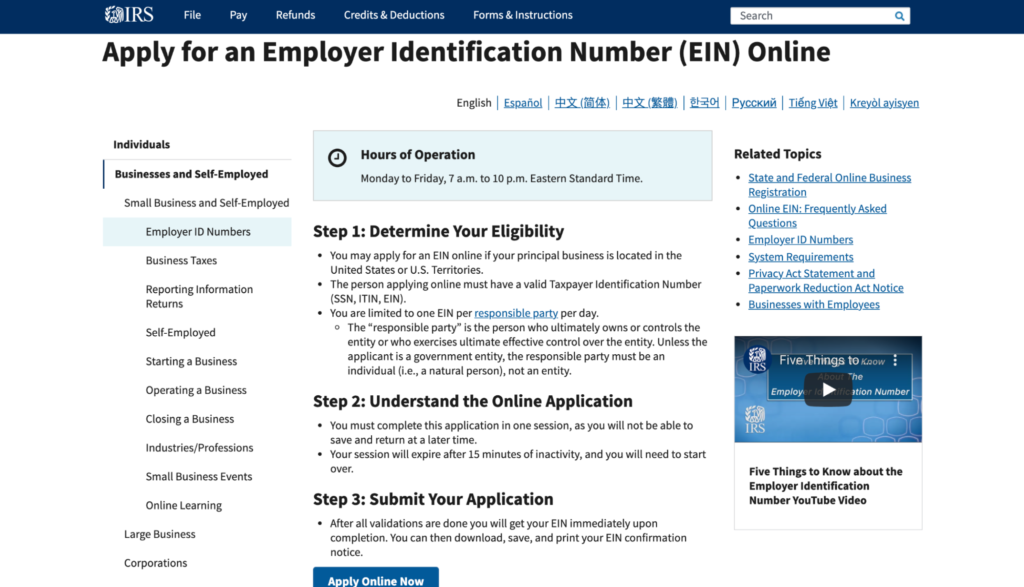Viewport: 1024px width, 587px height.
Task: Open State and Federal Online Business Registration link
Action: pos(829,185)
